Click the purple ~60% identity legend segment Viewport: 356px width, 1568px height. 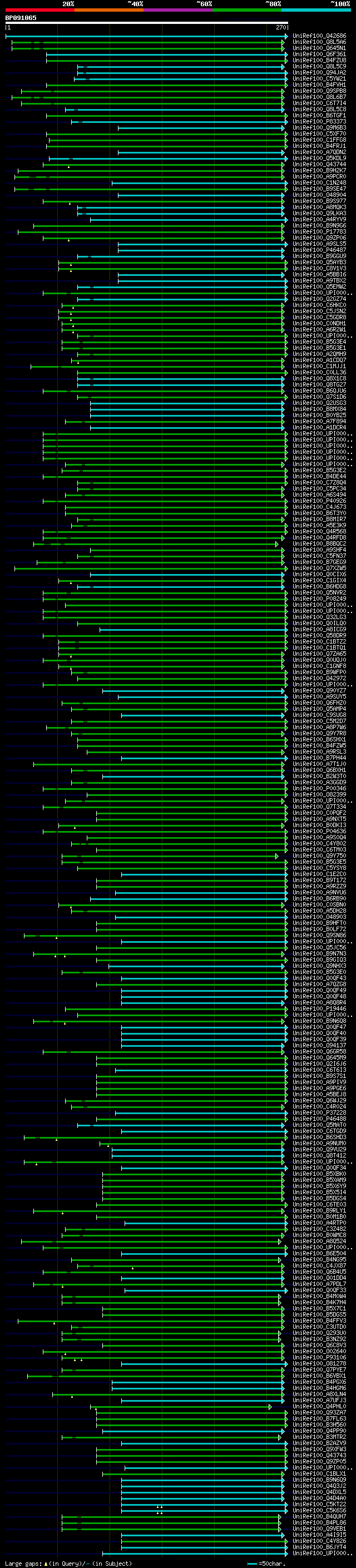pyautogui.click(x=177, y=10)
